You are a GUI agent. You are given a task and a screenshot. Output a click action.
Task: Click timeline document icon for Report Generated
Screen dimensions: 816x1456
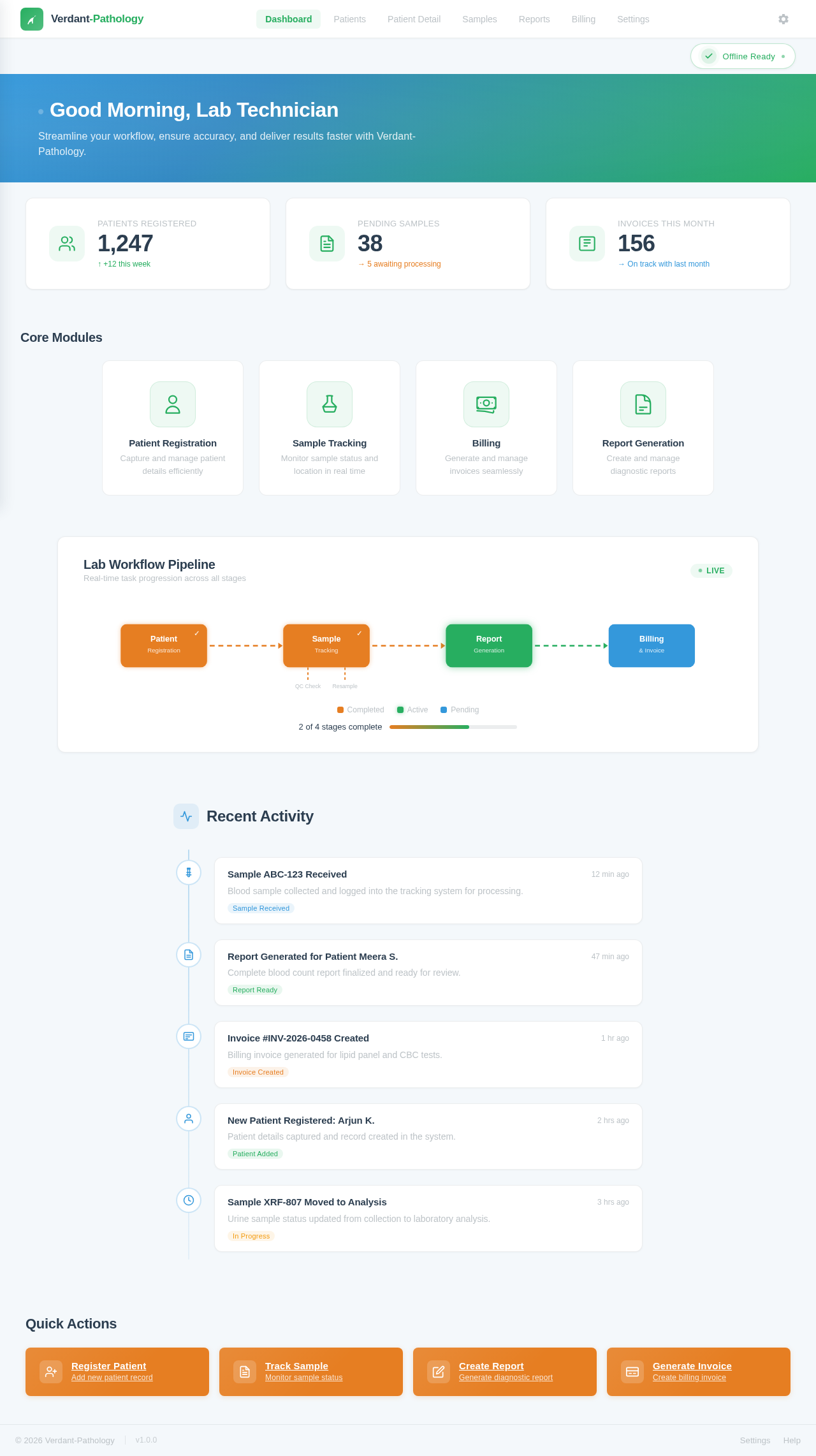pyautogui.click(x=189, y=955)
